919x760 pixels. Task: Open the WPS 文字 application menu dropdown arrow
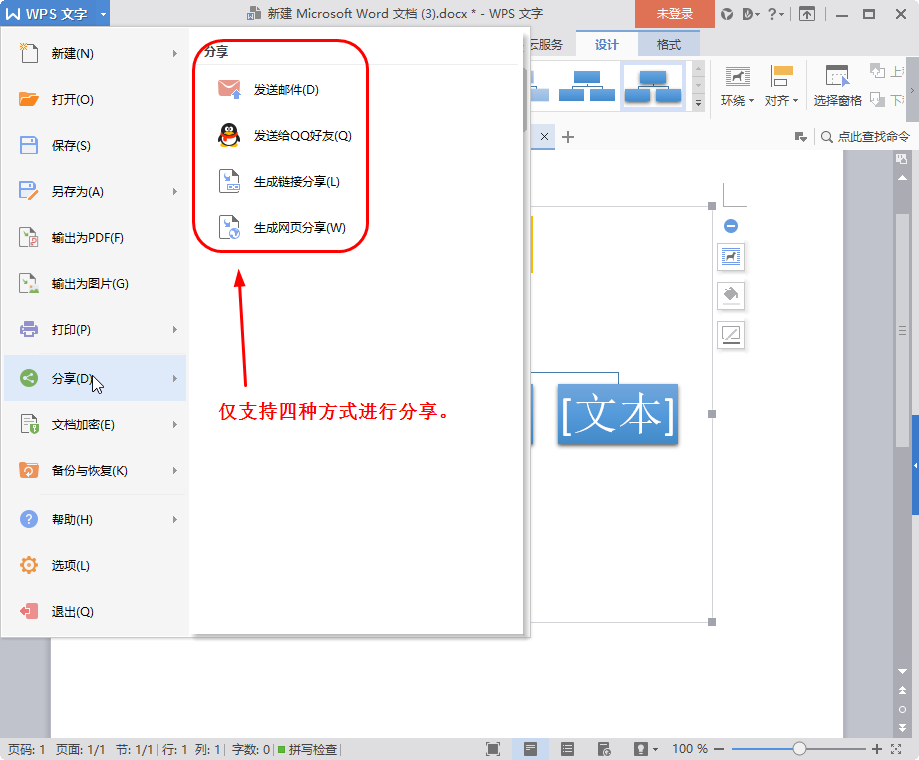[103, 14]
